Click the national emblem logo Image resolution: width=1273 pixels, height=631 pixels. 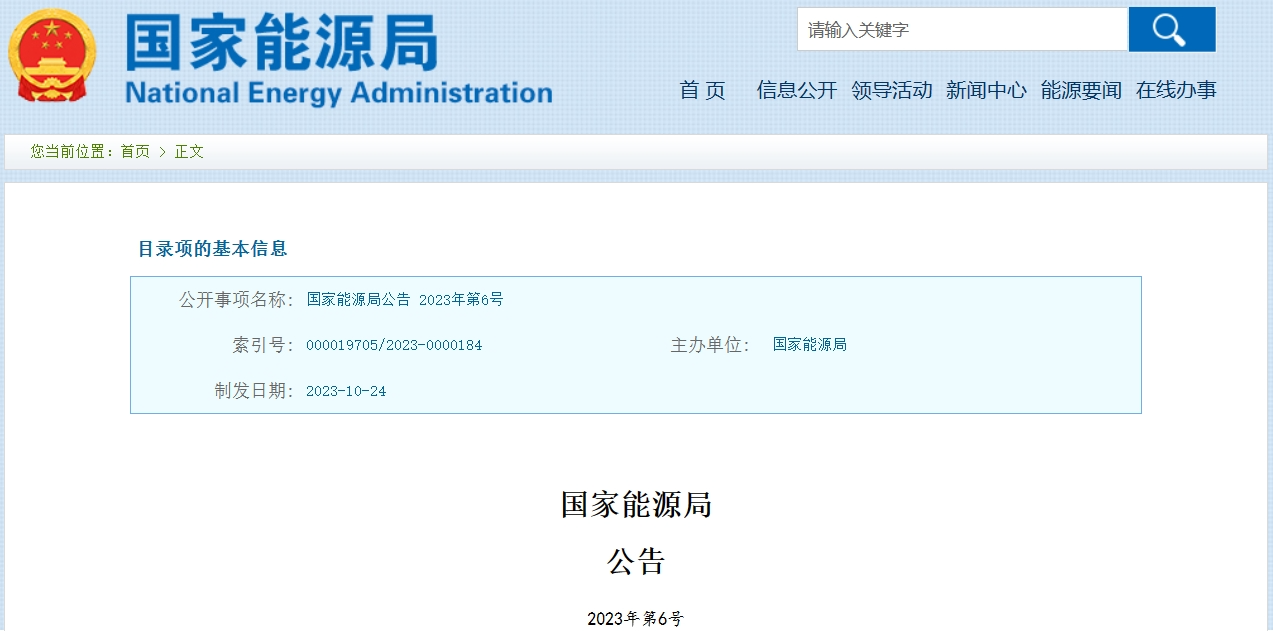(x=52, y=56)
